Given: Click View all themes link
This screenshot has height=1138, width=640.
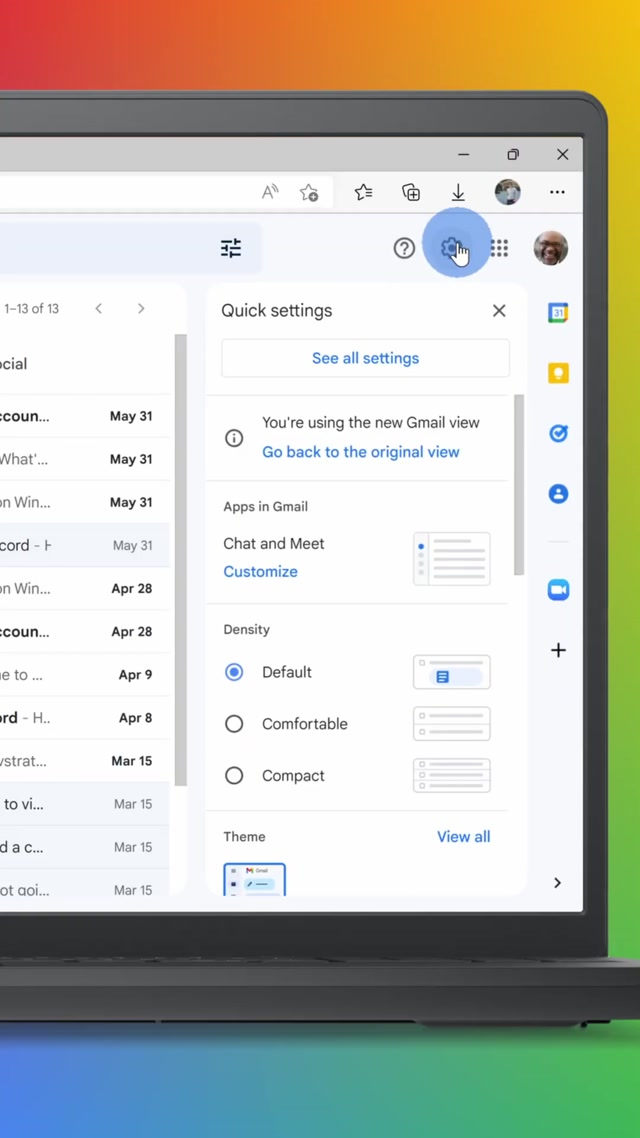Looking at the screenshot, I should [x=463, y=837].
